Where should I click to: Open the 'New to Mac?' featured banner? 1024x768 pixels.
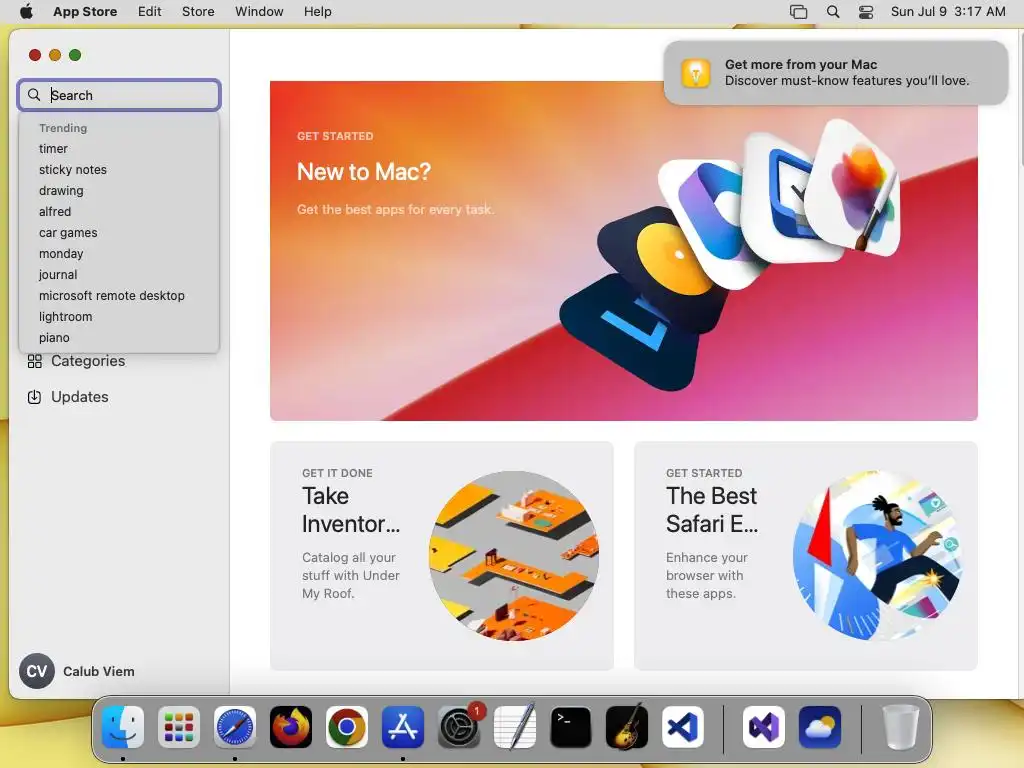tap(624, 251)
